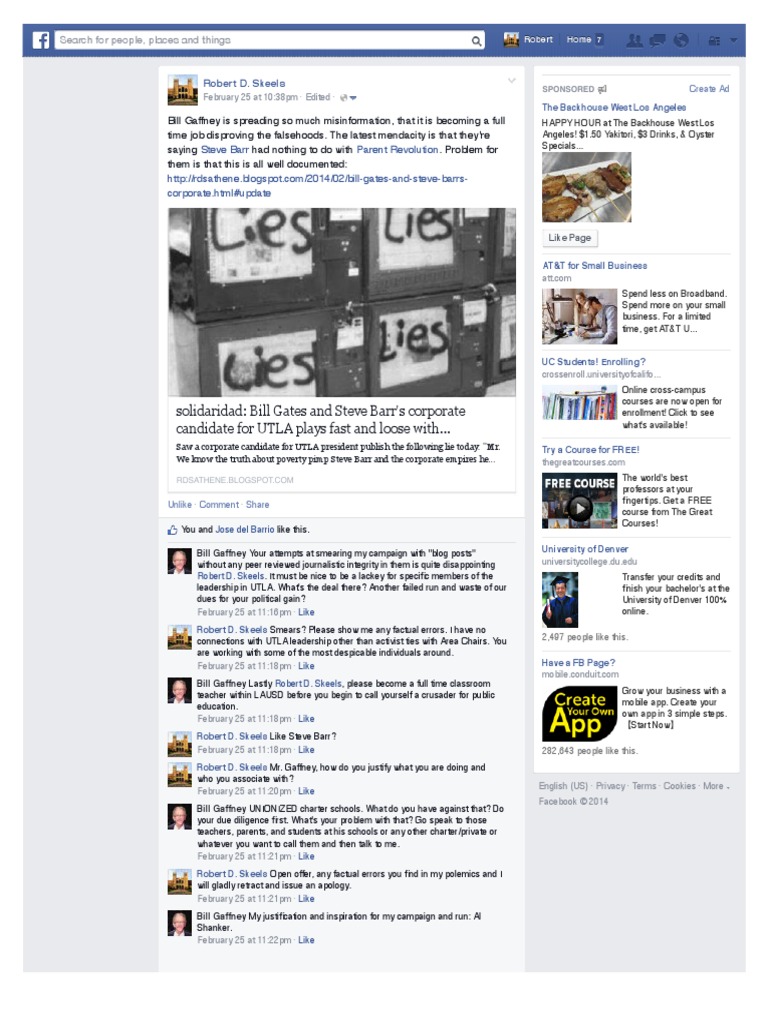Screen dimensions: 768x1024
Task: Open the Lies graffiti preview image
Action: click(x=342, y=302)
